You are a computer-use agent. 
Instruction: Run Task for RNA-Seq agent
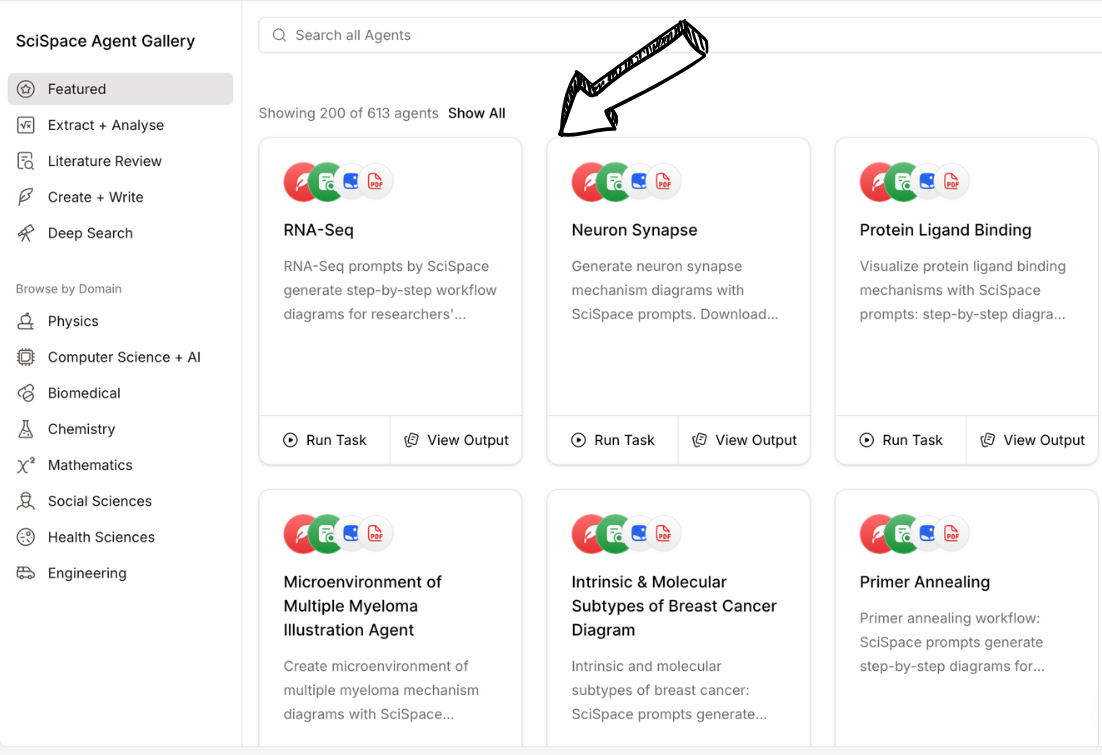(x=325, y=440)
